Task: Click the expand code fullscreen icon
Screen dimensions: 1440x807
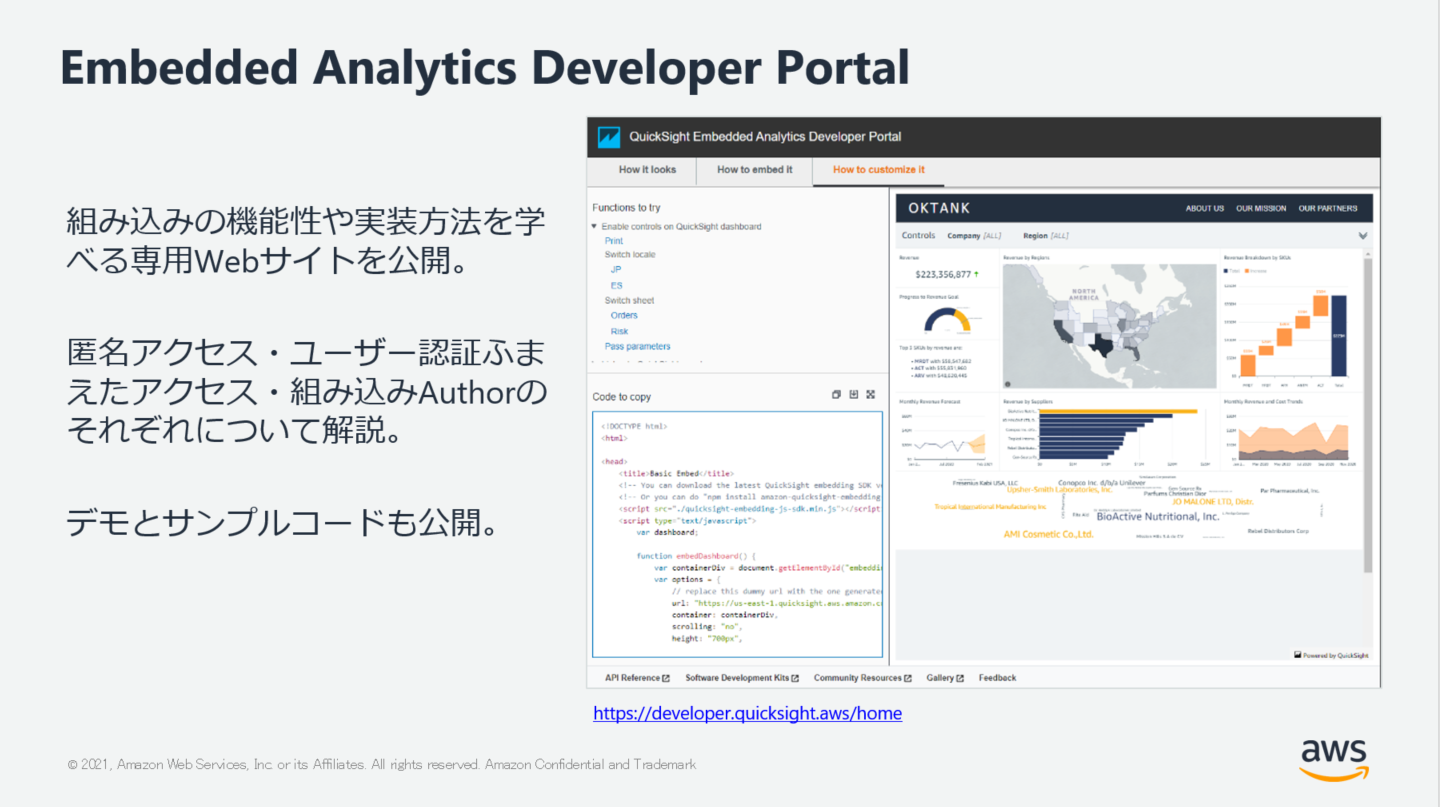Action: tap(870, 395)
